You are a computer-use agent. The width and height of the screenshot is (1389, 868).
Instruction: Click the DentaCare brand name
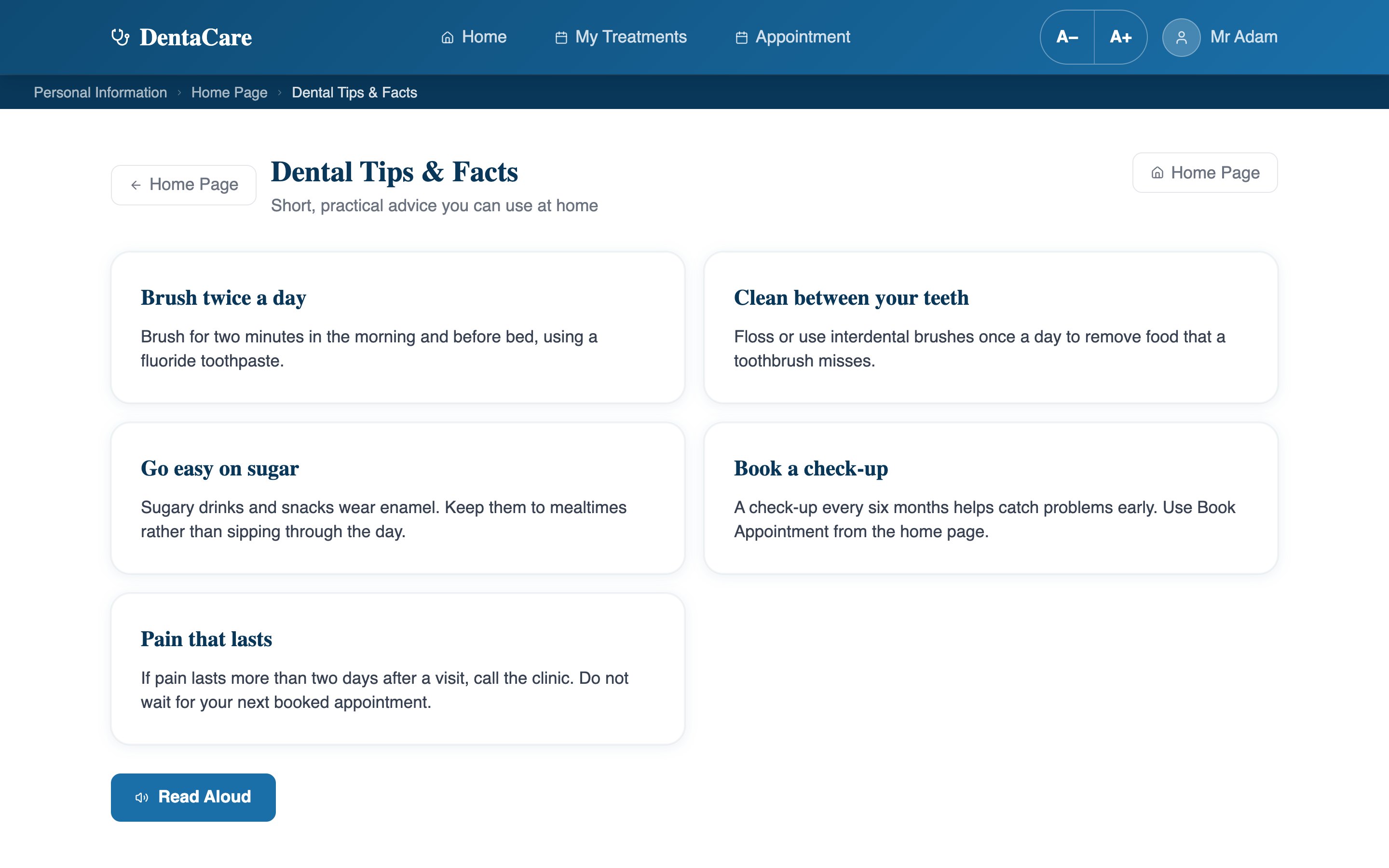[x=196, y=37]
